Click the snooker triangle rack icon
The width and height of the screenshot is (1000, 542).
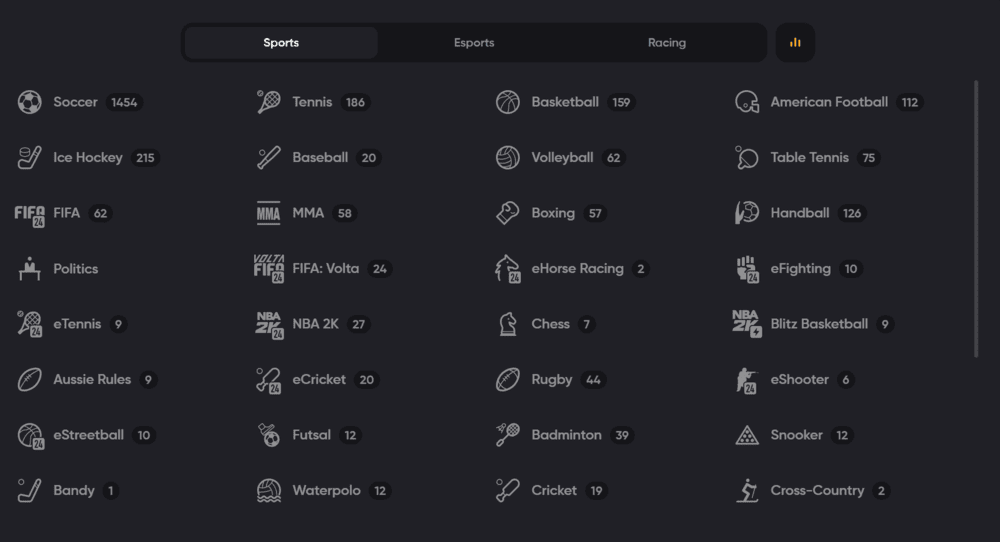pyautogui.click(x=746, y=435)
